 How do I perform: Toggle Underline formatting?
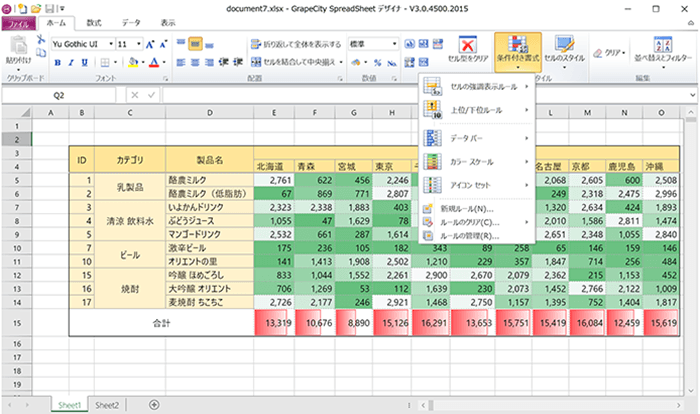86,62
